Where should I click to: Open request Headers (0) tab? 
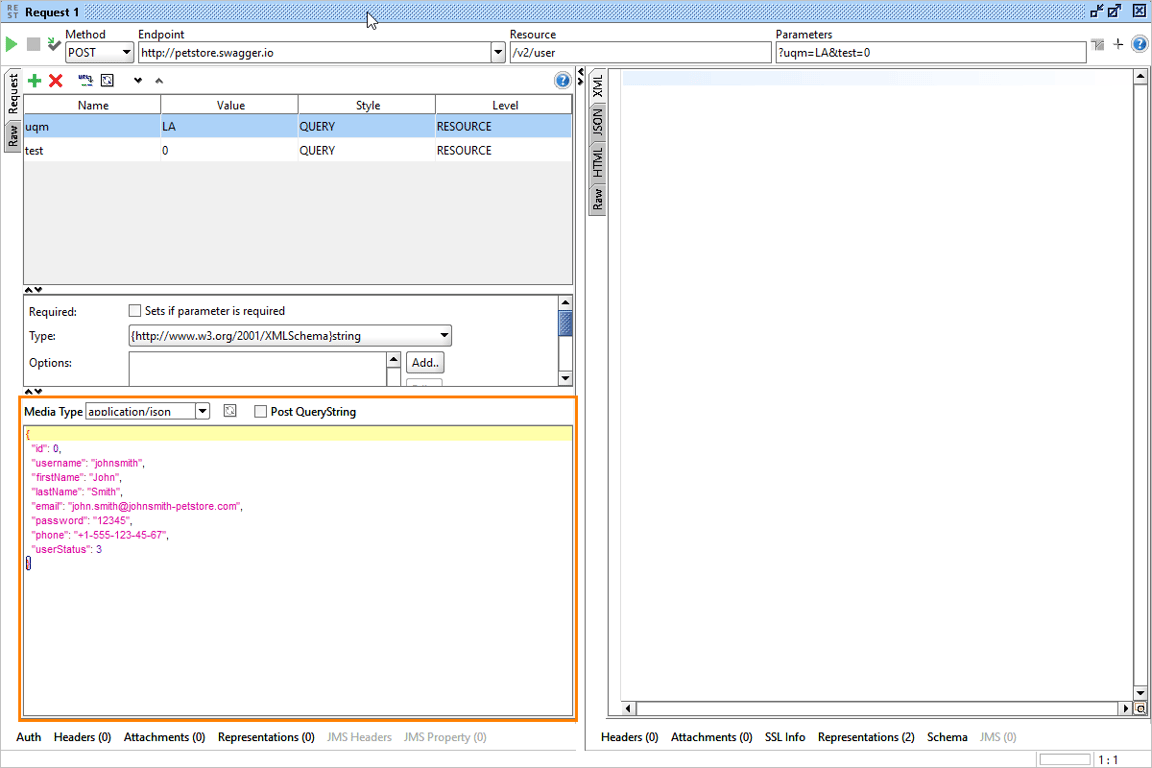82,736
